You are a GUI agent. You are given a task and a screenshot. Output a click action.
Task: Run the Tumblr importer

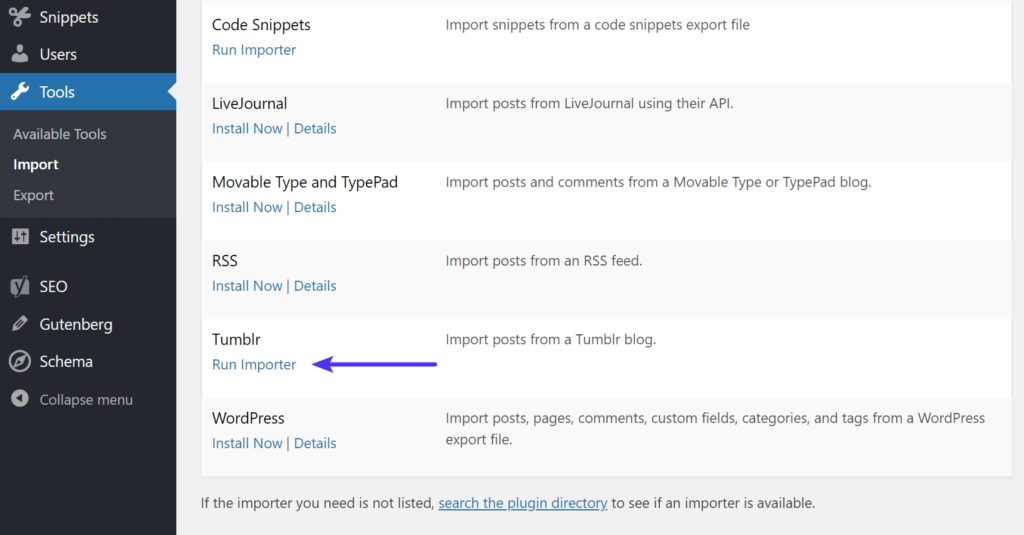254,365
